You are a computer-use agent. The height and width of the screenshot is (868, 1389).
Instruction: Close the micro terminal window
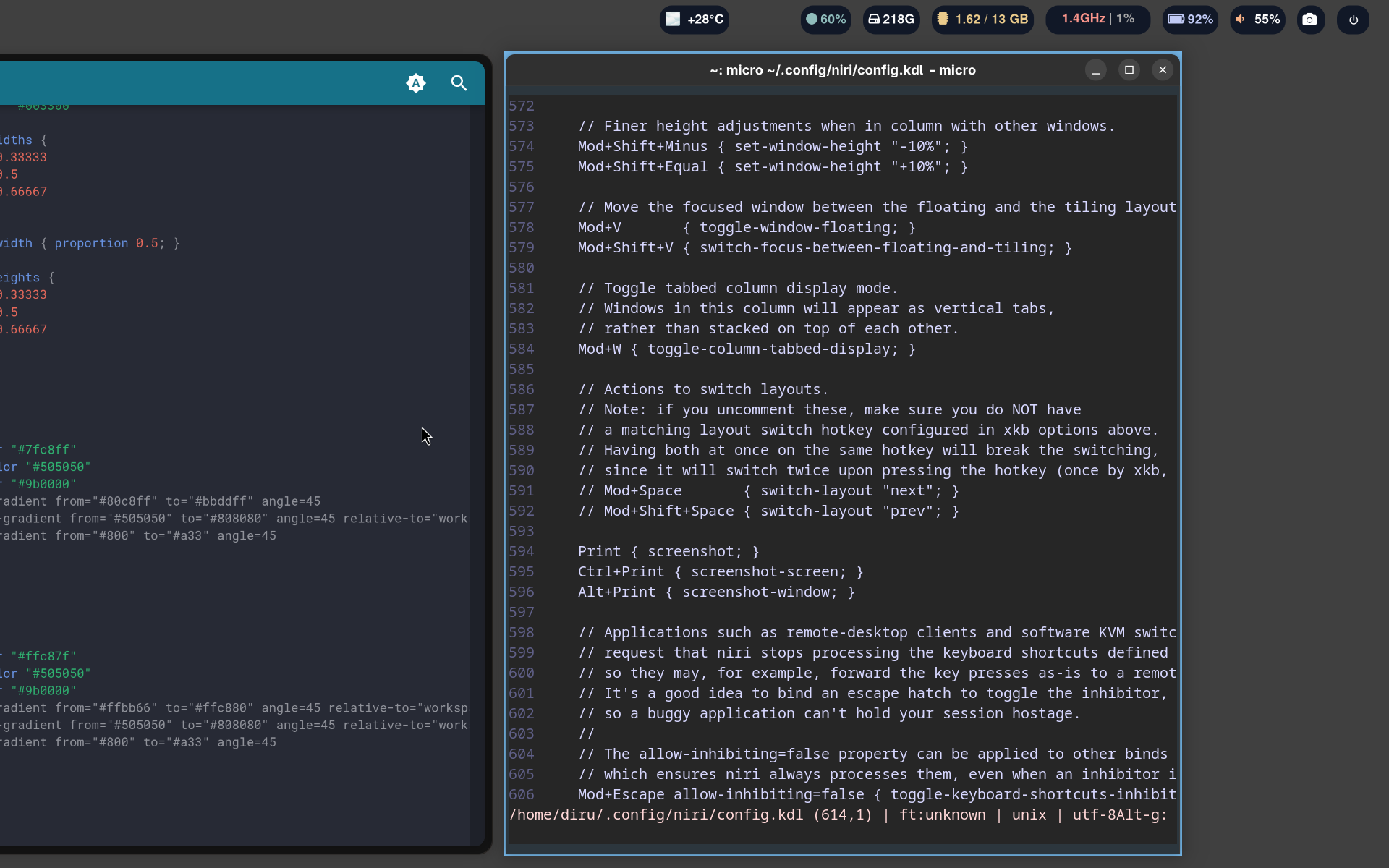(x=1163, y=70)
